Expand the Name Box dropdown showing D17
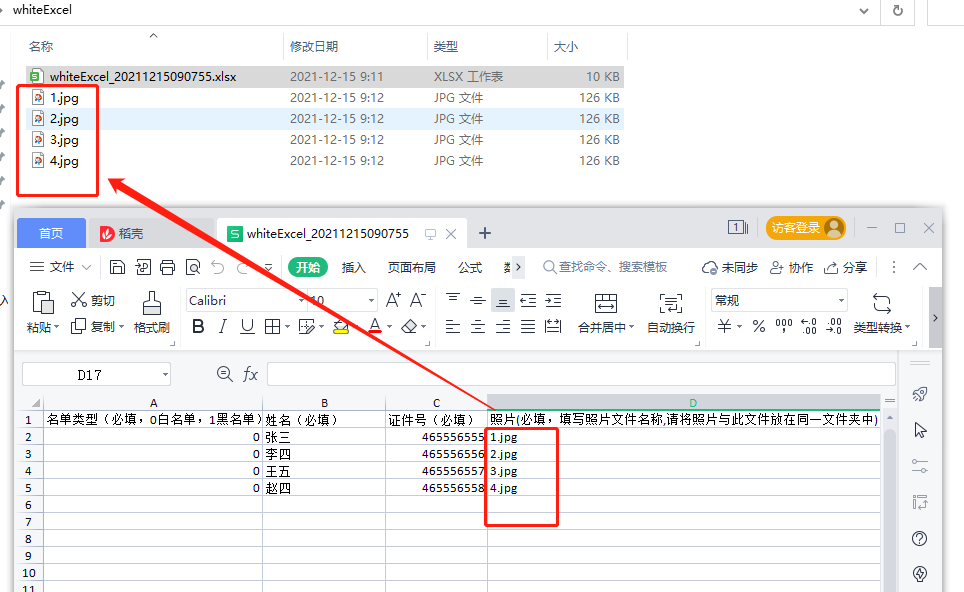 click(165, 374)
